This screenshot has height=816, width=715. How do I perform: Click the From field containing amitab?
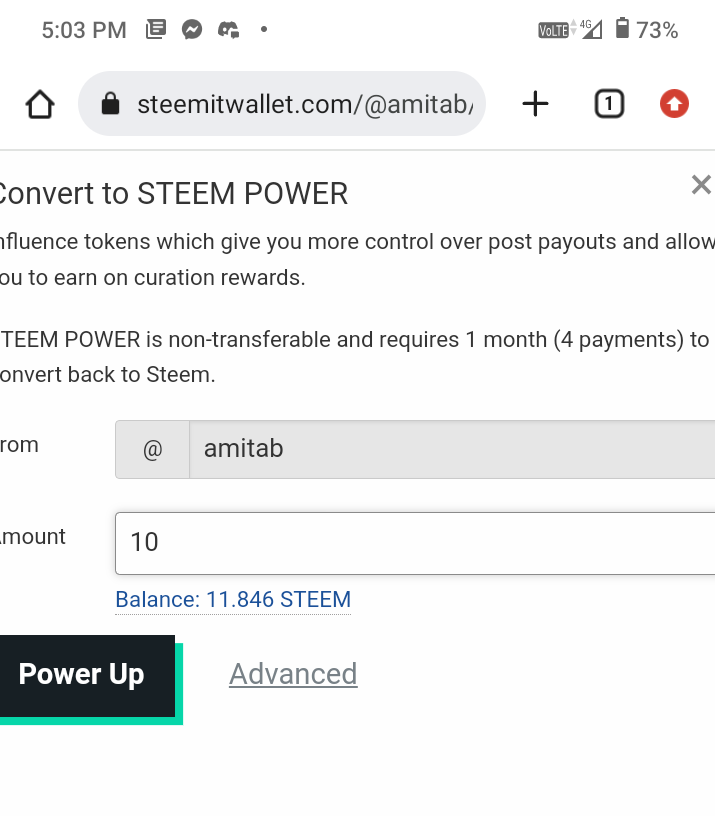[450, 449]
